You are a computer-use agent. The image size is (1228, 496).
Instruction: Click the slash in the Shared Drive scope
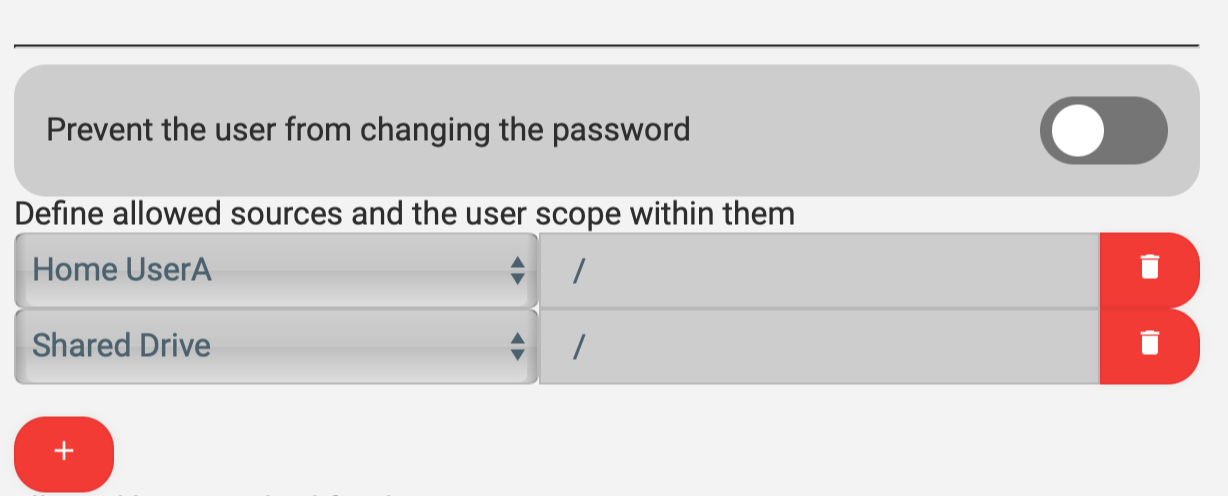click(578, 346)
